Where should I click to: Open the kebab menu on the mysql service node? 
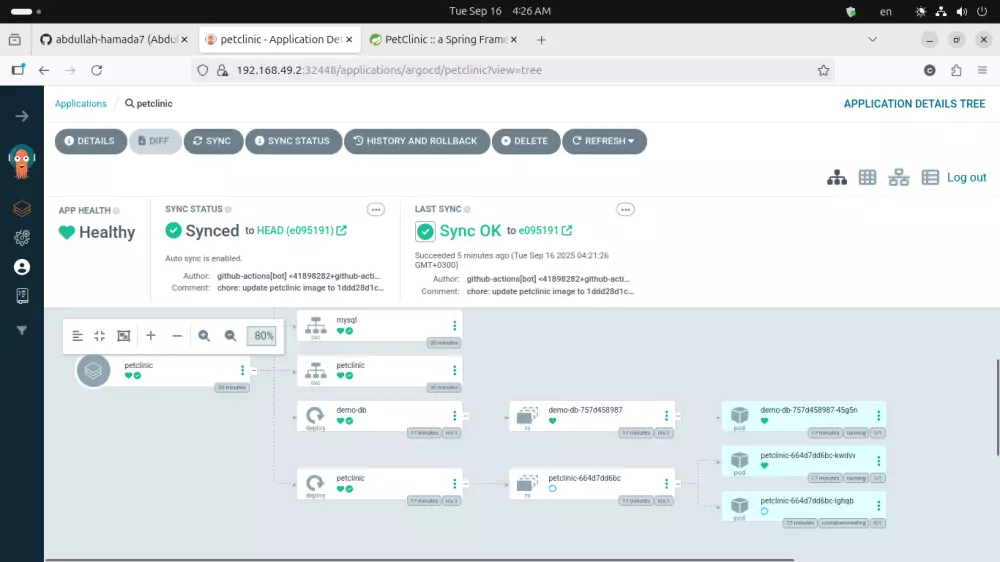click(455, 325)
